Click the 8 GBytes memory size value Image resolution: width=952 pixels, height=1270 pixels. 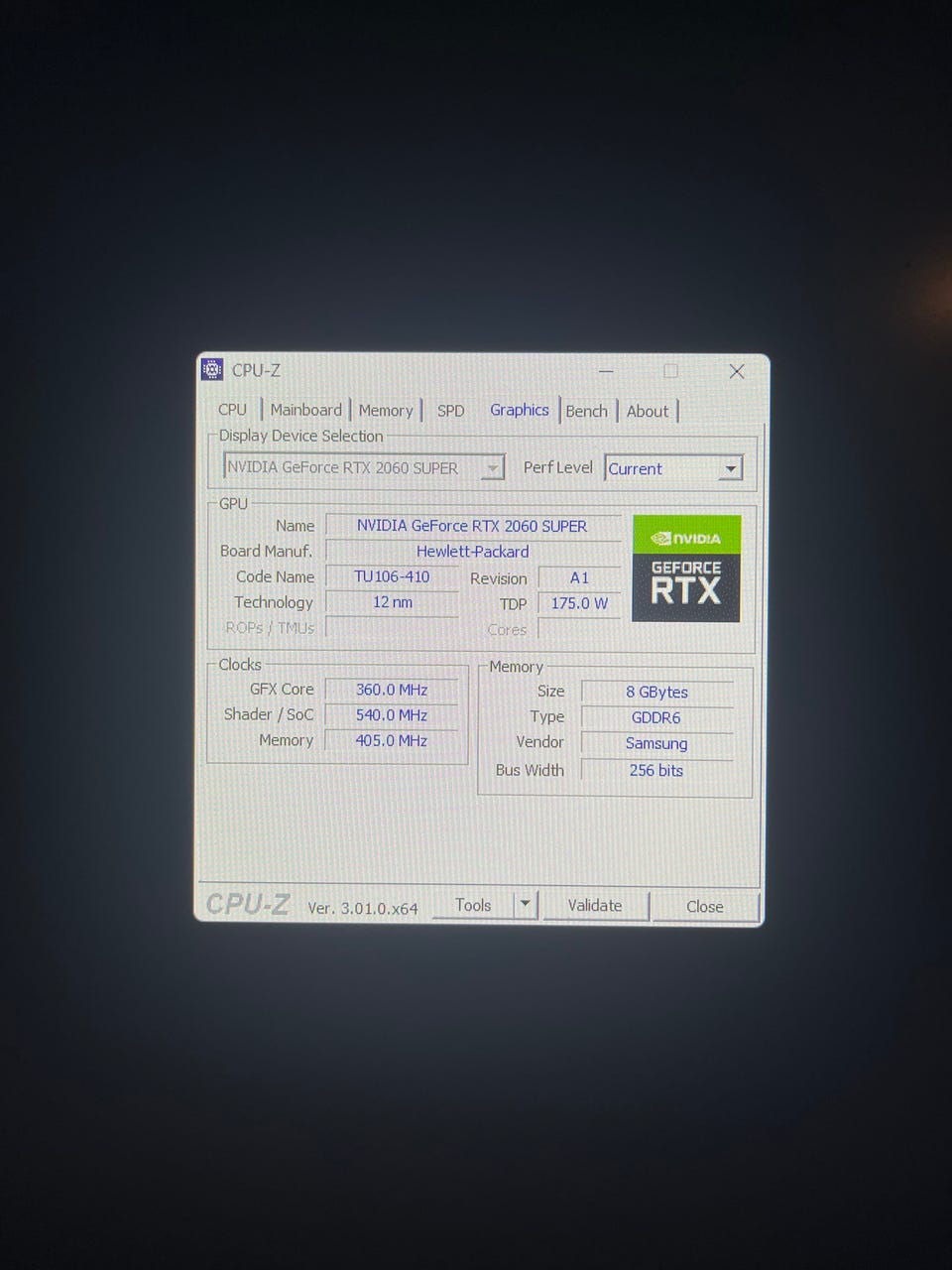pyautogui.click(x=656, y=692)
